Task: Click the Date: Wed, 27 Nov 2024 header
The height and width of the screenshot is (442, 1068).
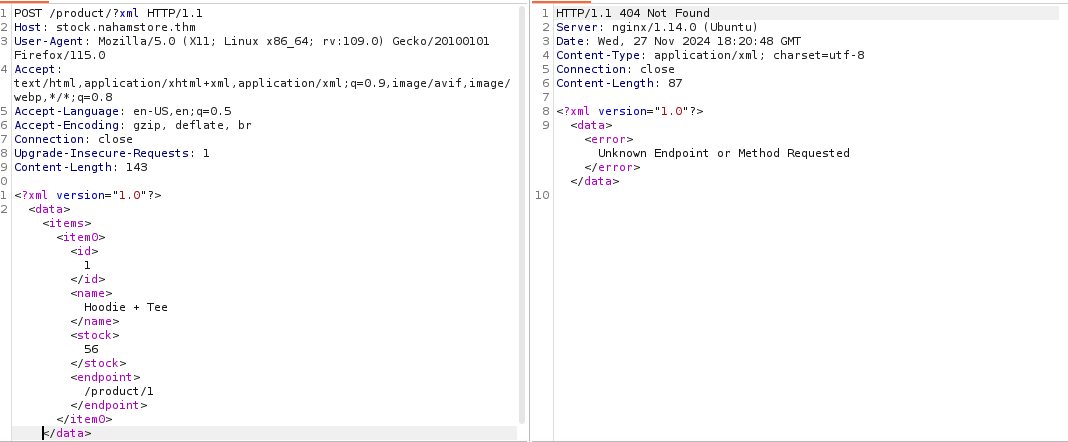Action: 678,41
